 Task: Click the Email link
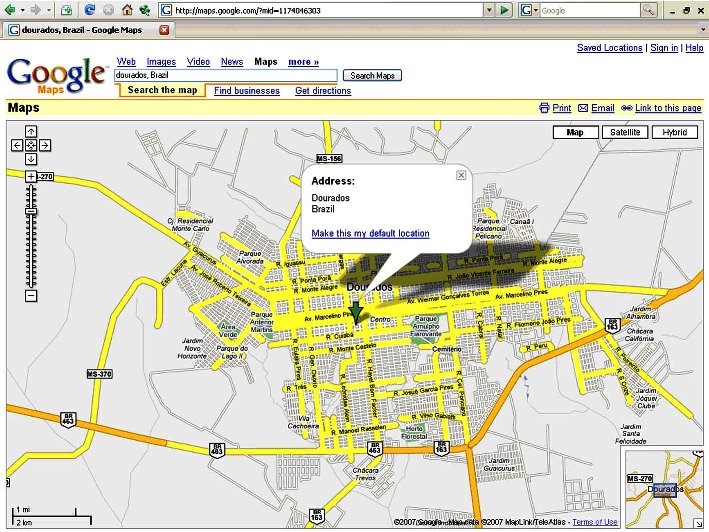click(x=603, y=108)
